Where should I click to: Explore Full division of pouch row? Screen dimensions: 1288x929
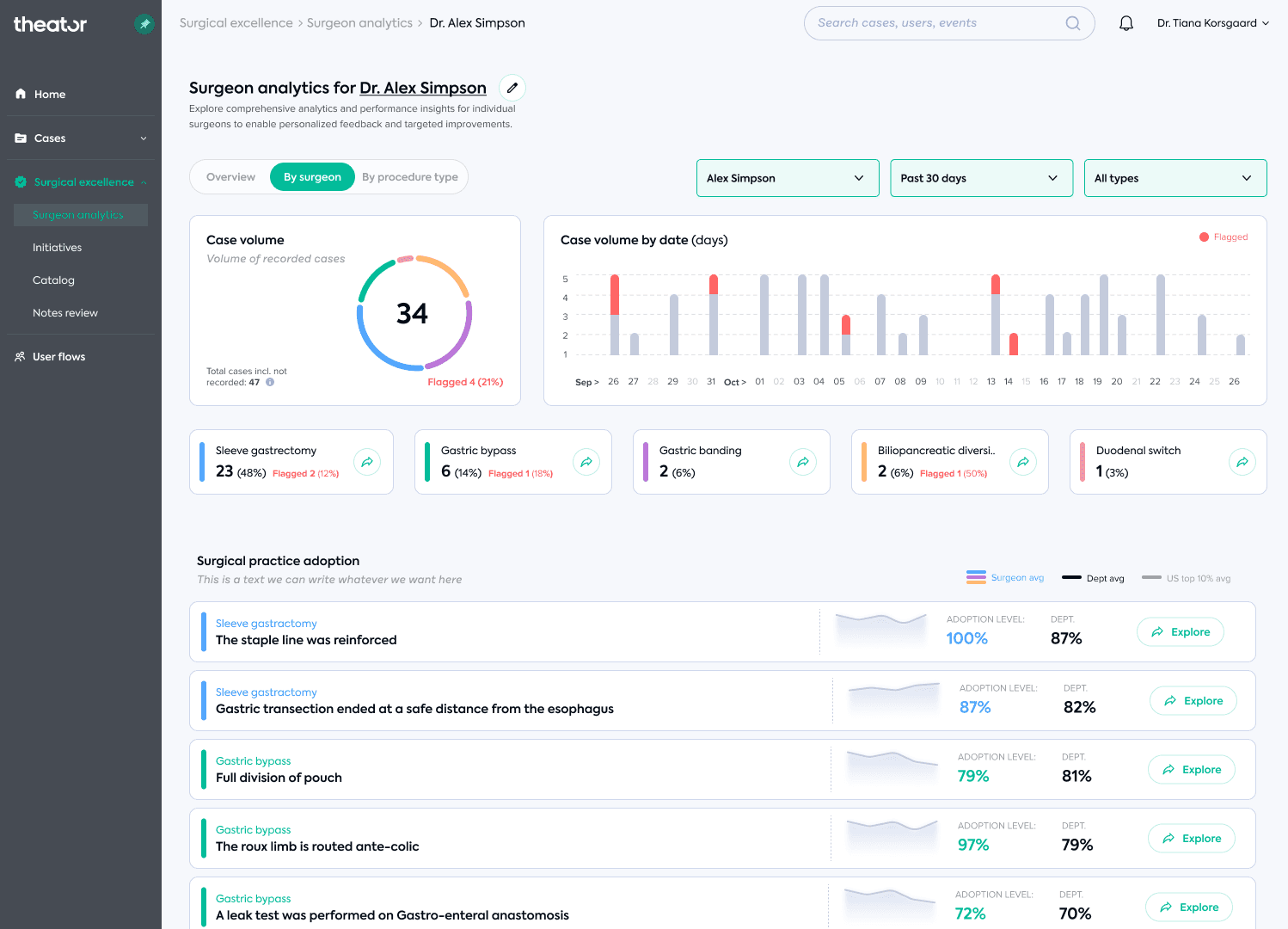pos(1192,770)
